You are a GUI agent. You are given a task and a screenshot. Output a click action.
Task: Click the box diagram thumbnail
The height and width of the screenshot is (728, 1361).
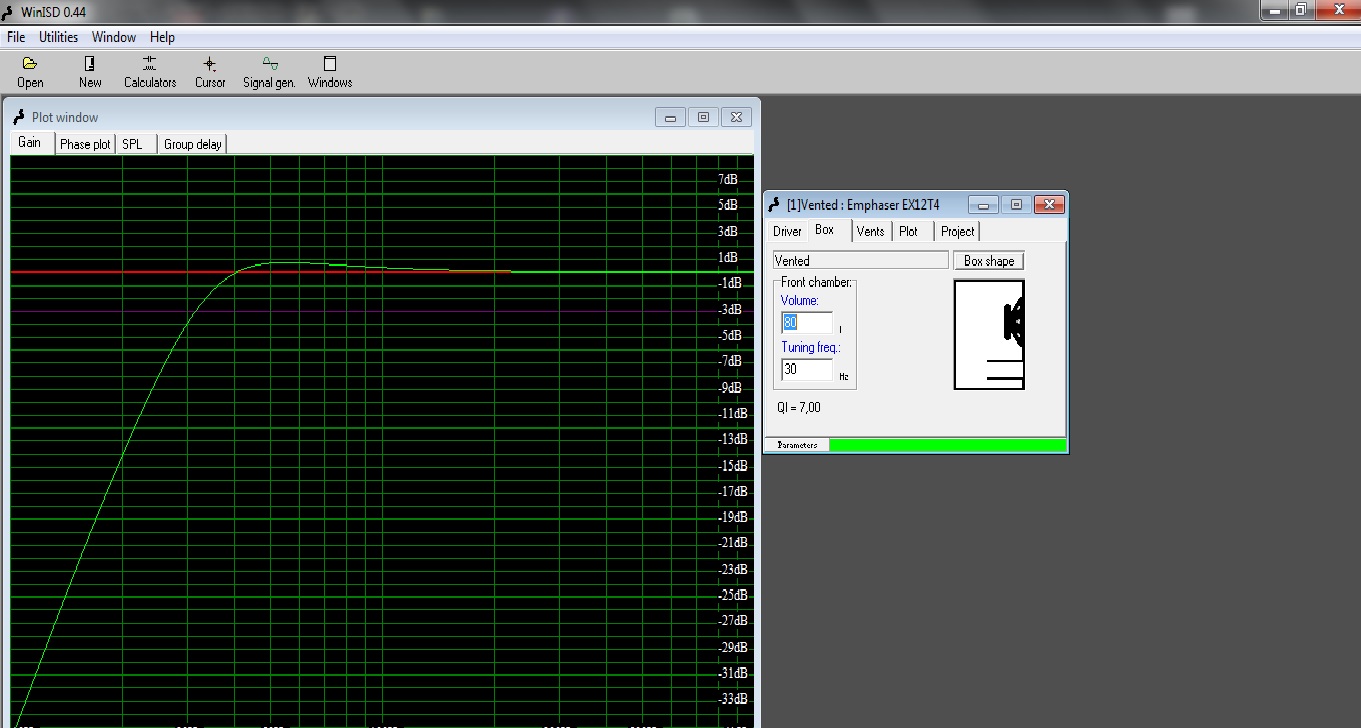coord(989,335)
